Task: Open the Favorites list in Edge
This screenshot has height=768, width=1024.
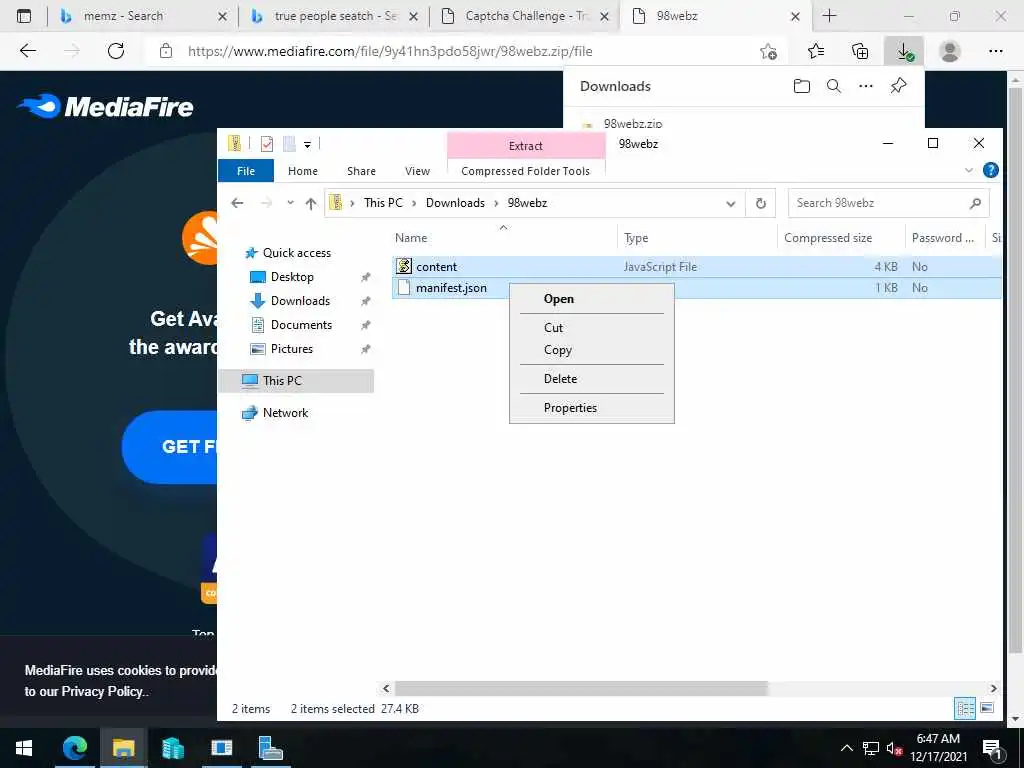Action: click(x=816, y=51)
